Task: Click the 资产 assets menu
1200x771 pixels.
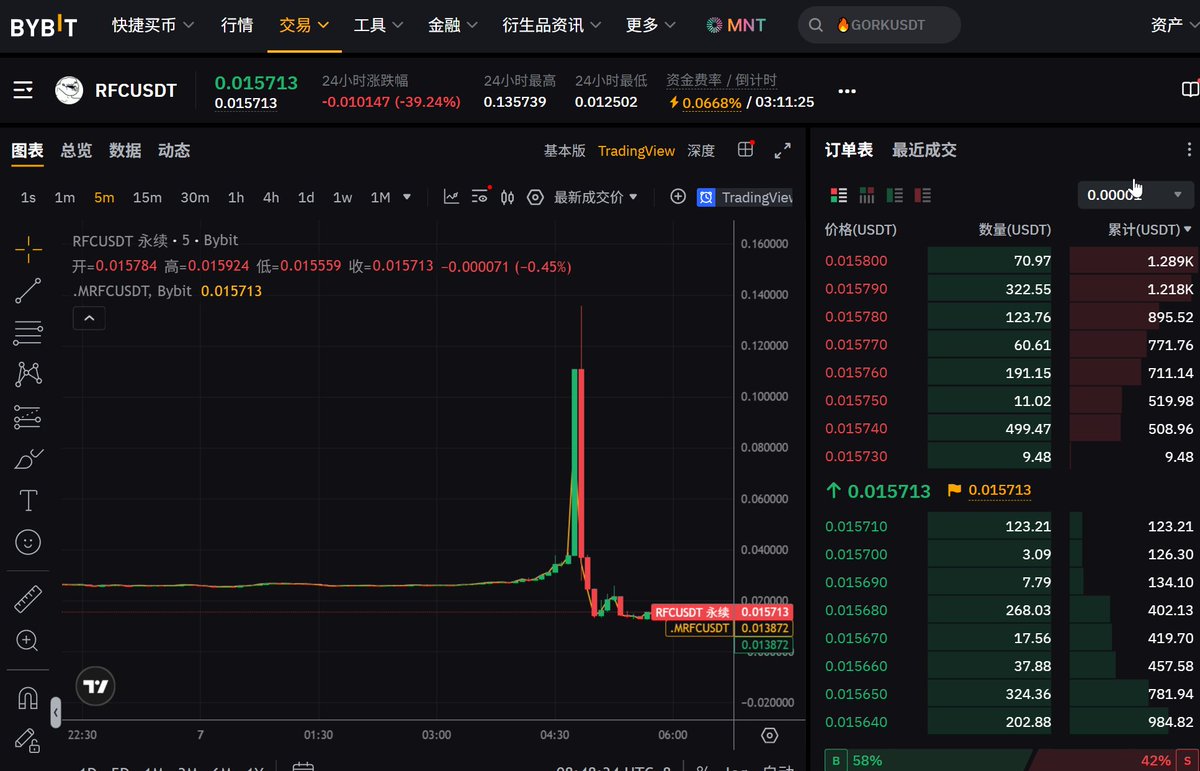Action: point(1167,25)
